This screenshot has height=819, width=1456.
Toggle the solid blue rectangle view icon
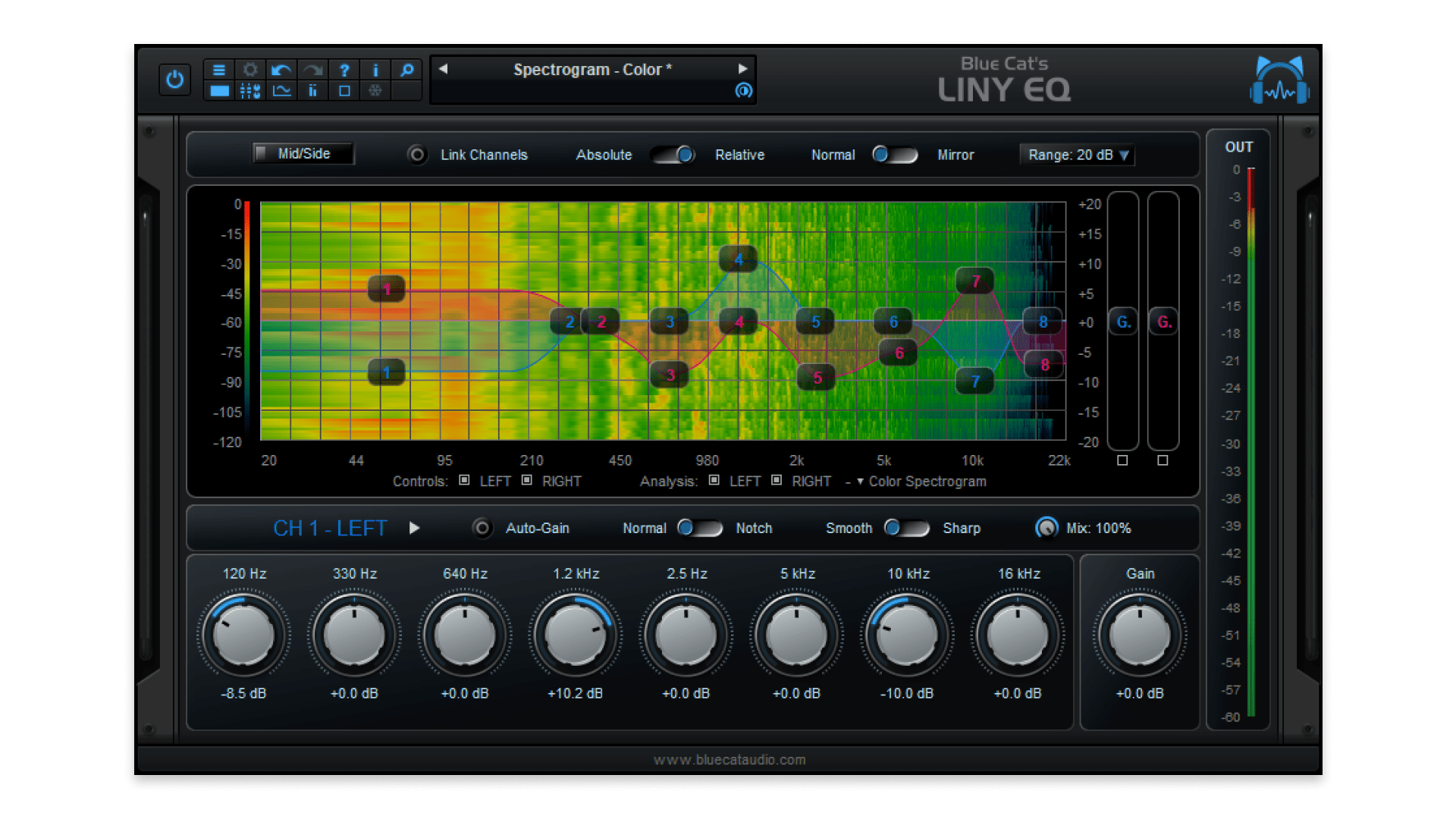coord(219,91)
